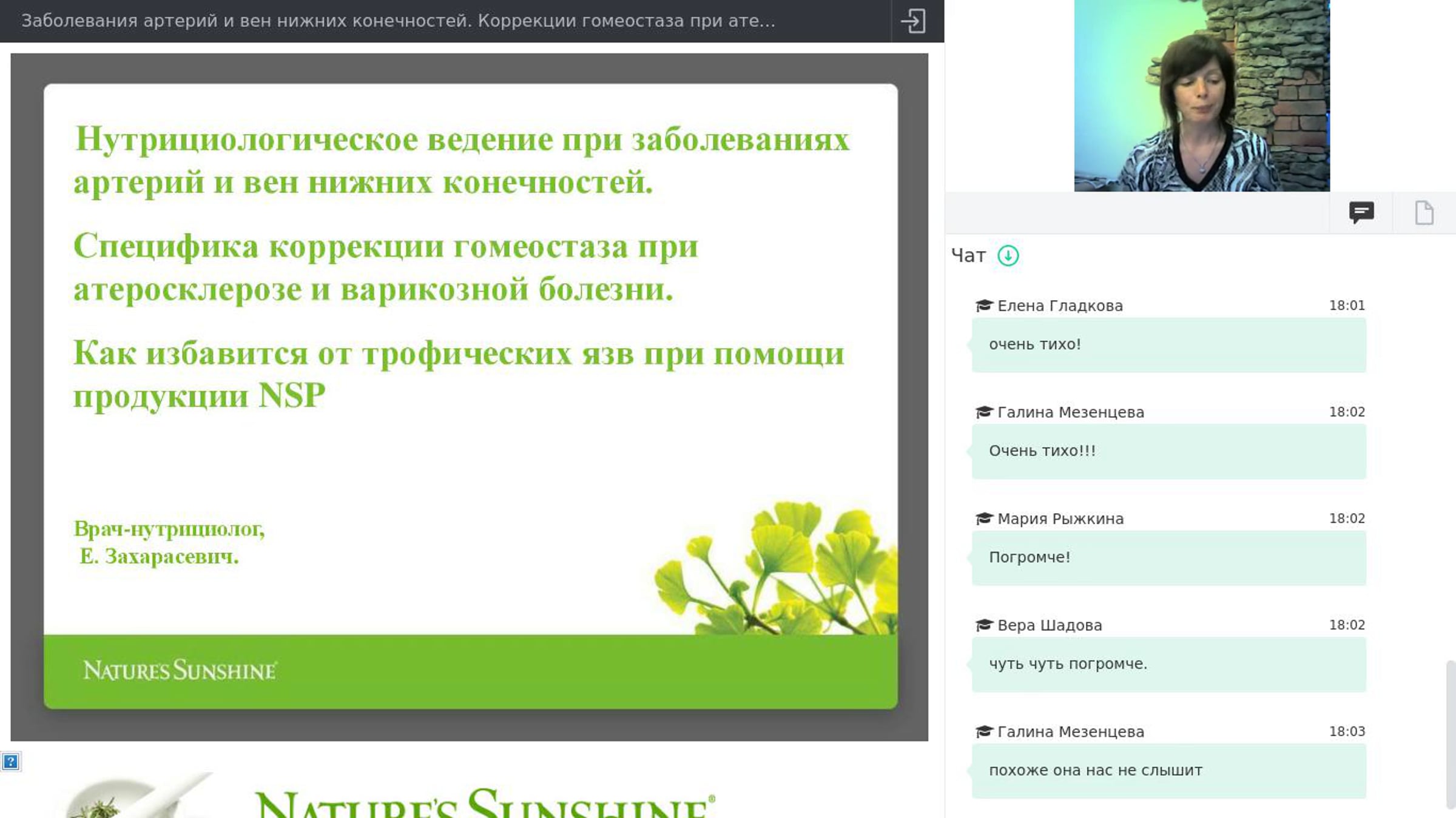The image size is (1456, 818).
Task: Select the name Елена Гладкова in chat
Action: pyautogui.click(x=1060, y=306)
